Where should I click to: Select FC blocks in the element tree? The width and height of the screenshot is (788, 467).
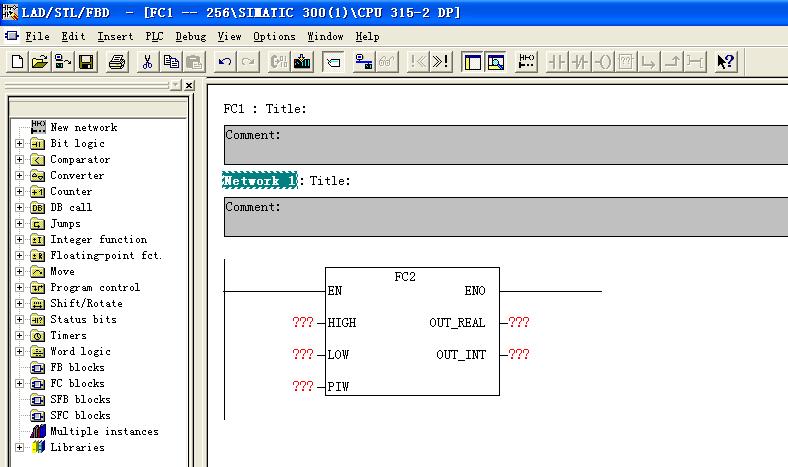77,383
